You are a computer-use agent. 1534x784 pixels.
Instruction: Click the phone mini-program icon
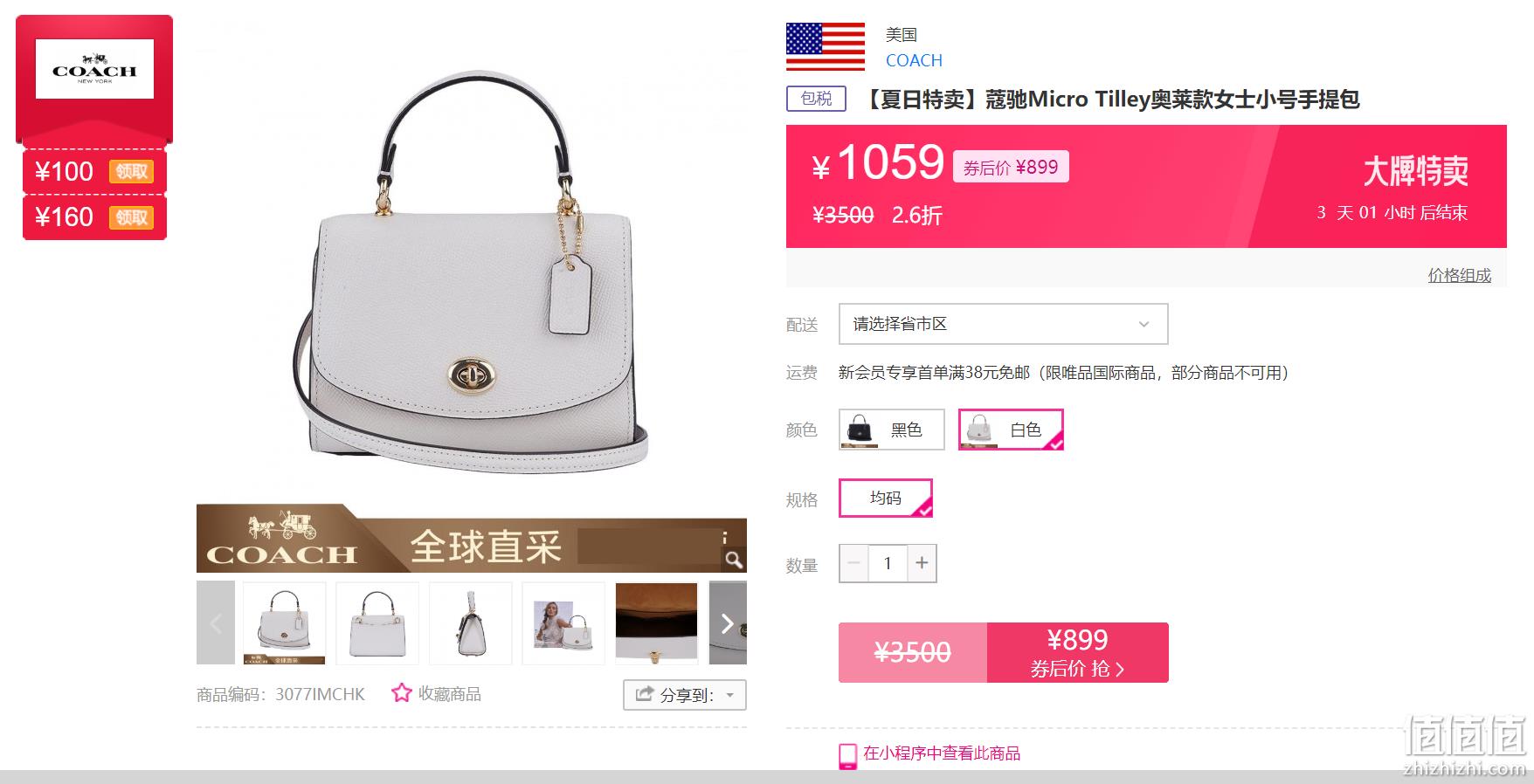[x=847, y=756]
